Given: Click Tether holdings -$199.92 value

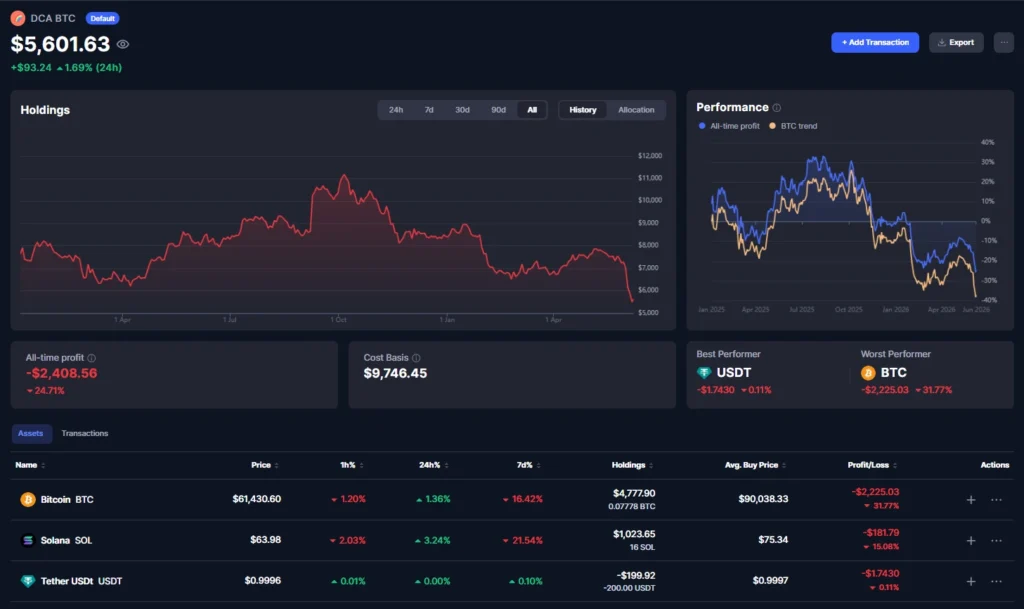Looking at the screenshot, I should point(635,575).
